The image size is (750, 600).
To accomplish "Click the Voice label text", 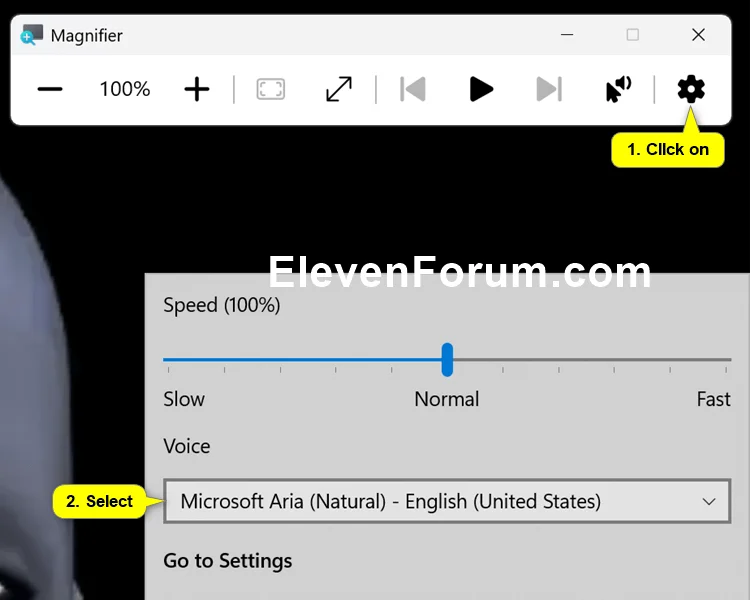I will (x=187, y=446).
